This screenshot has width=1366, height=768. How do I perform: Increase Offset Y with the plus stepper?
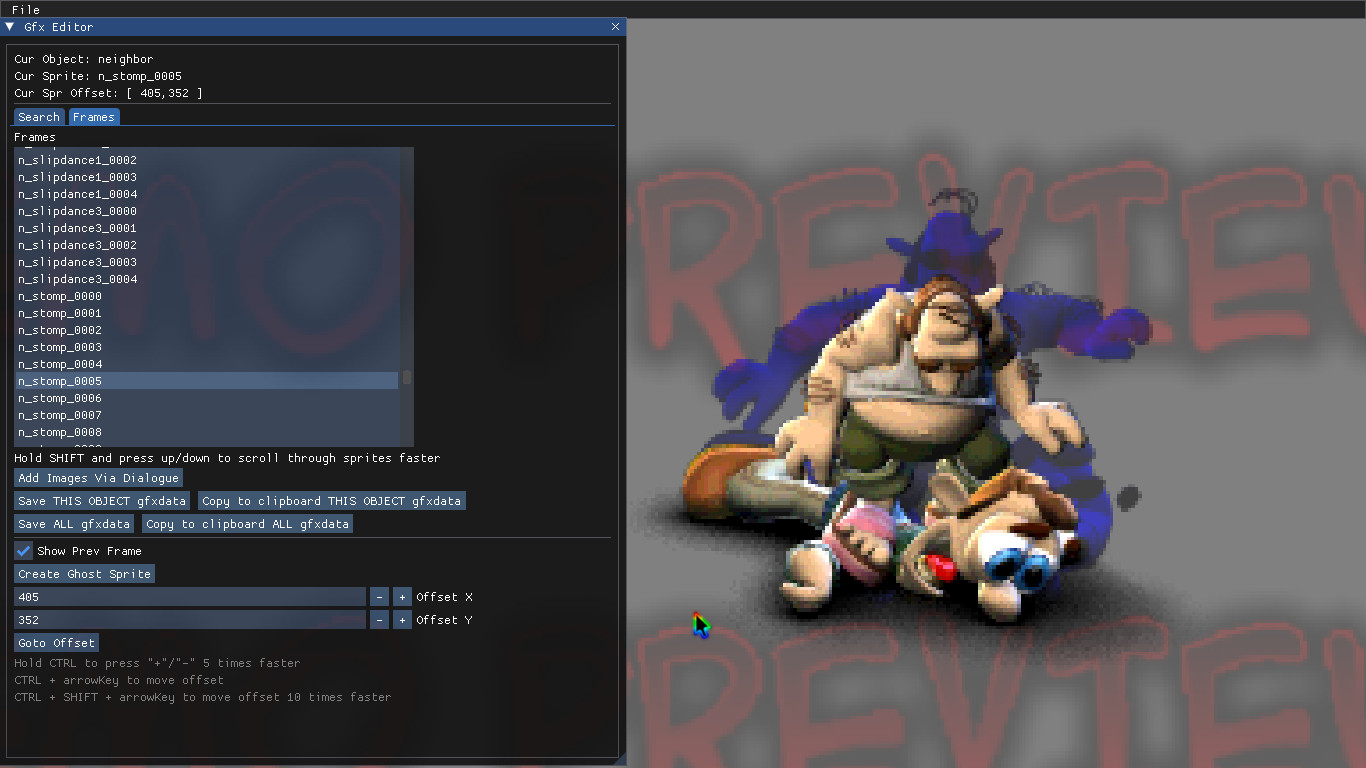pyautogui.click(x=402, y=619)
